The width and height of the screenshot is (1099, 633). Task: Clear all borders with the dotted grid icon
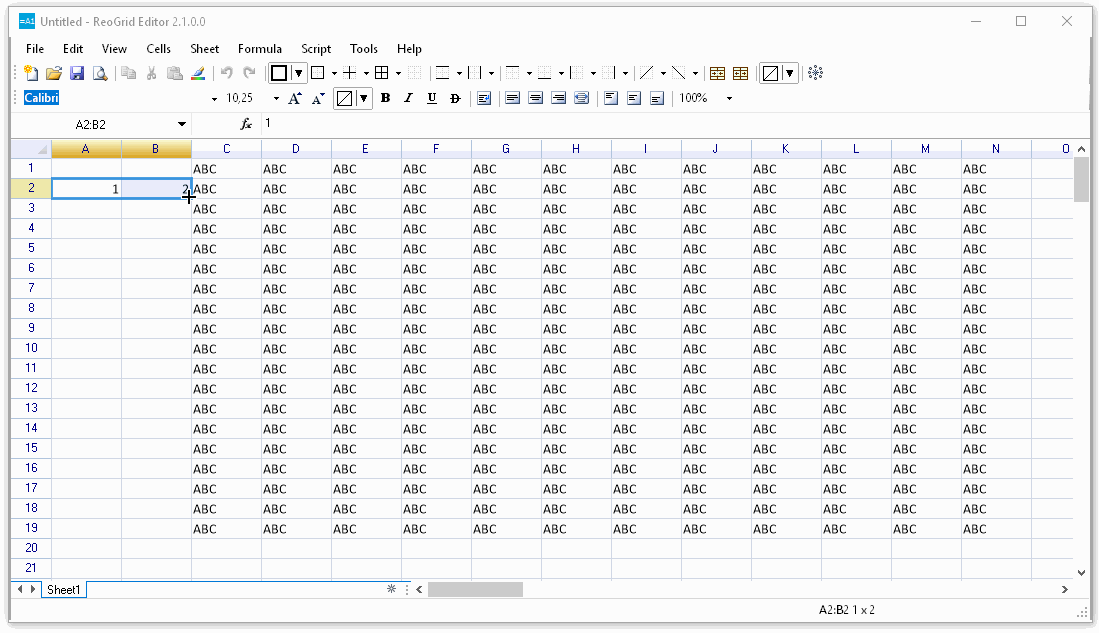tap(414, 73)
